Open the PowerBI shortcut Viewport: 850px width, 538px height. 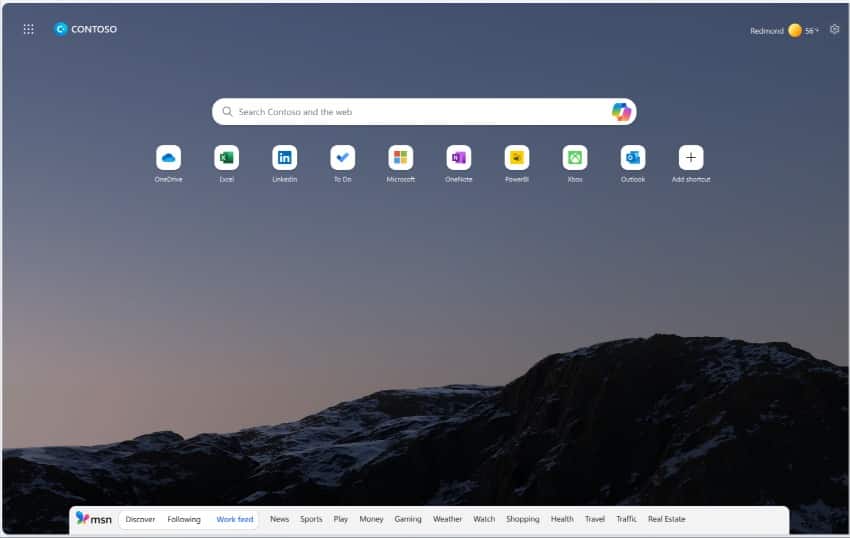click(x=517, y=158)
